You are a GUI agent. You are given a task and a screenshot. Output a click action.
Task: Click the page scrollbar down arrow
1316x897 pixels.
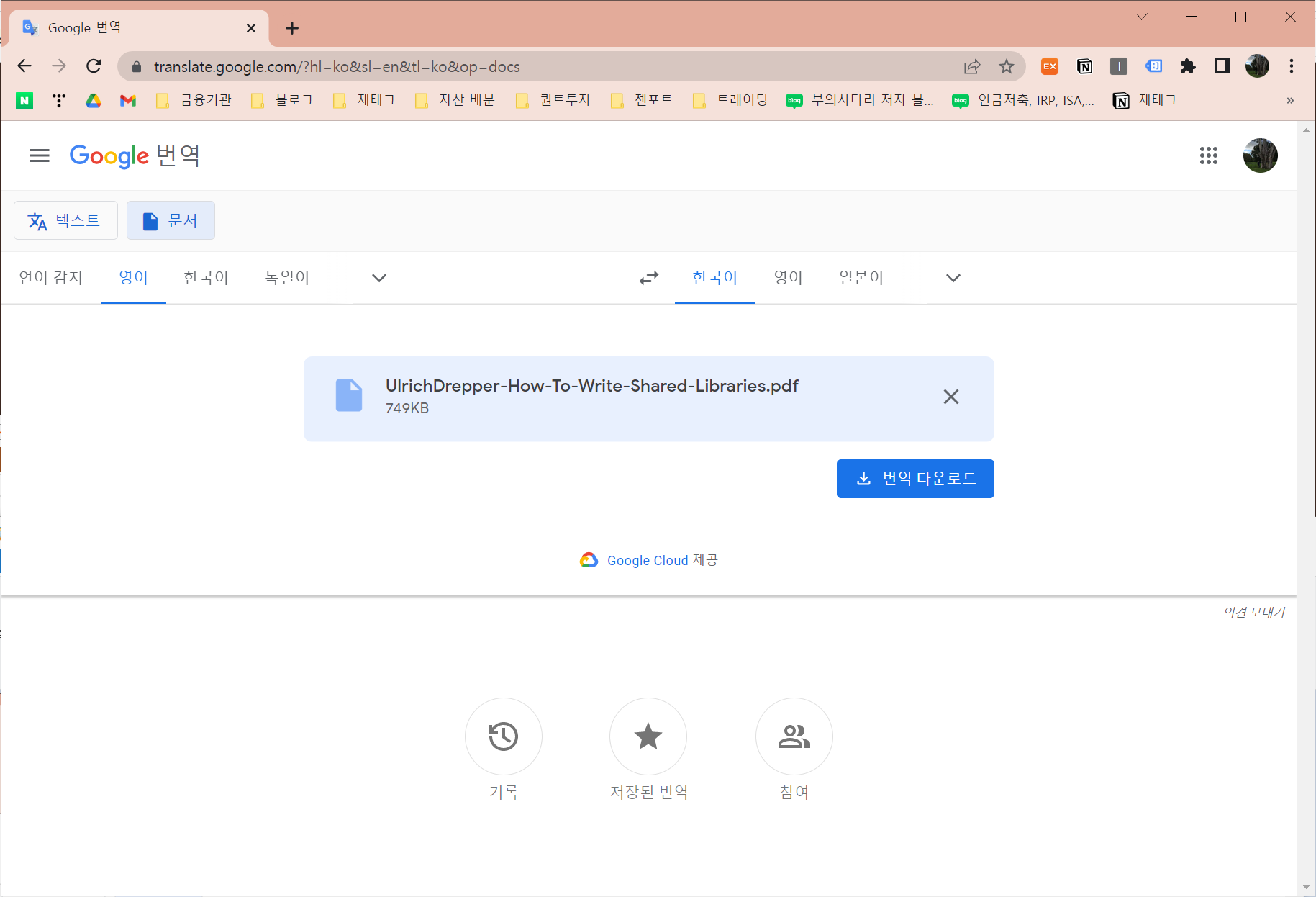click(1306, 888)
